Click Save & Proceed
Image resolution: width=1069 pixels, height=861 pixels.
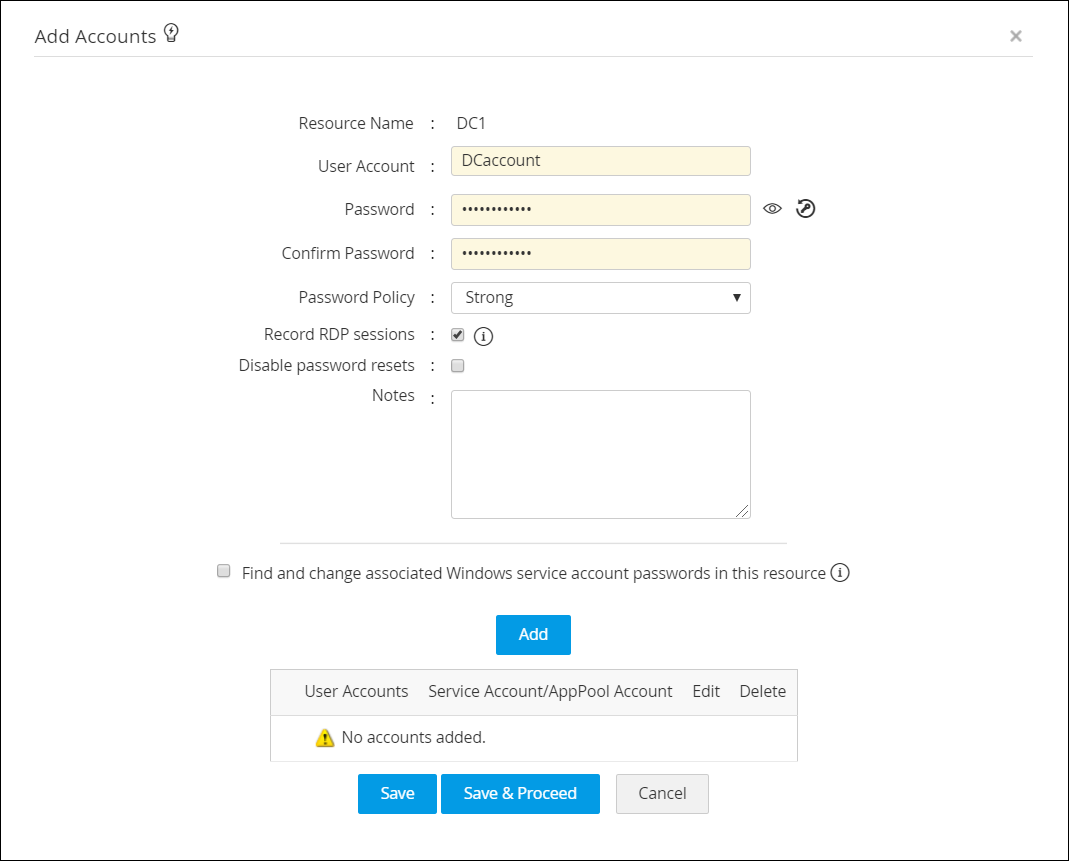[x=520, y=794]
